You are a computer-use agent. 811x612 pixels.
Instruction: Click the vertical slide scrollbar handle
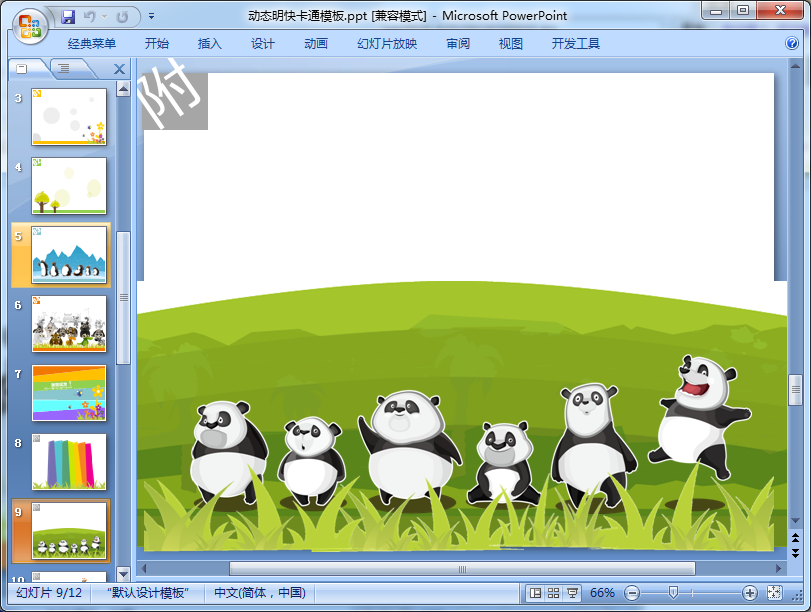coord(795,389)
